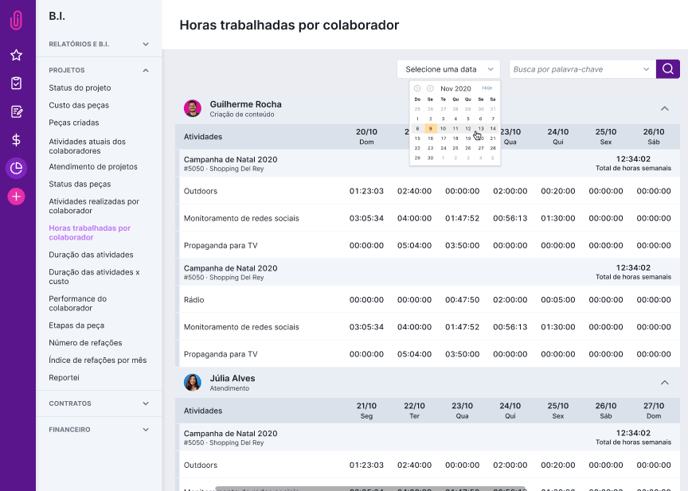Select the highlighted day 9 in calendar
Image resolution: width=688 pixels, height=491 pixels.
pos(430,129)
